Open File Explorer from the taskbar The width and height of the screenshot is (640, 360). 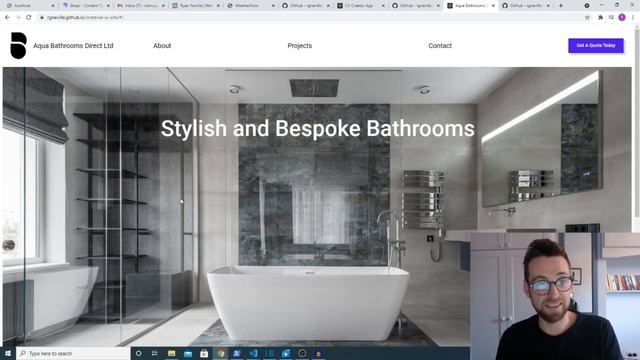171,353
